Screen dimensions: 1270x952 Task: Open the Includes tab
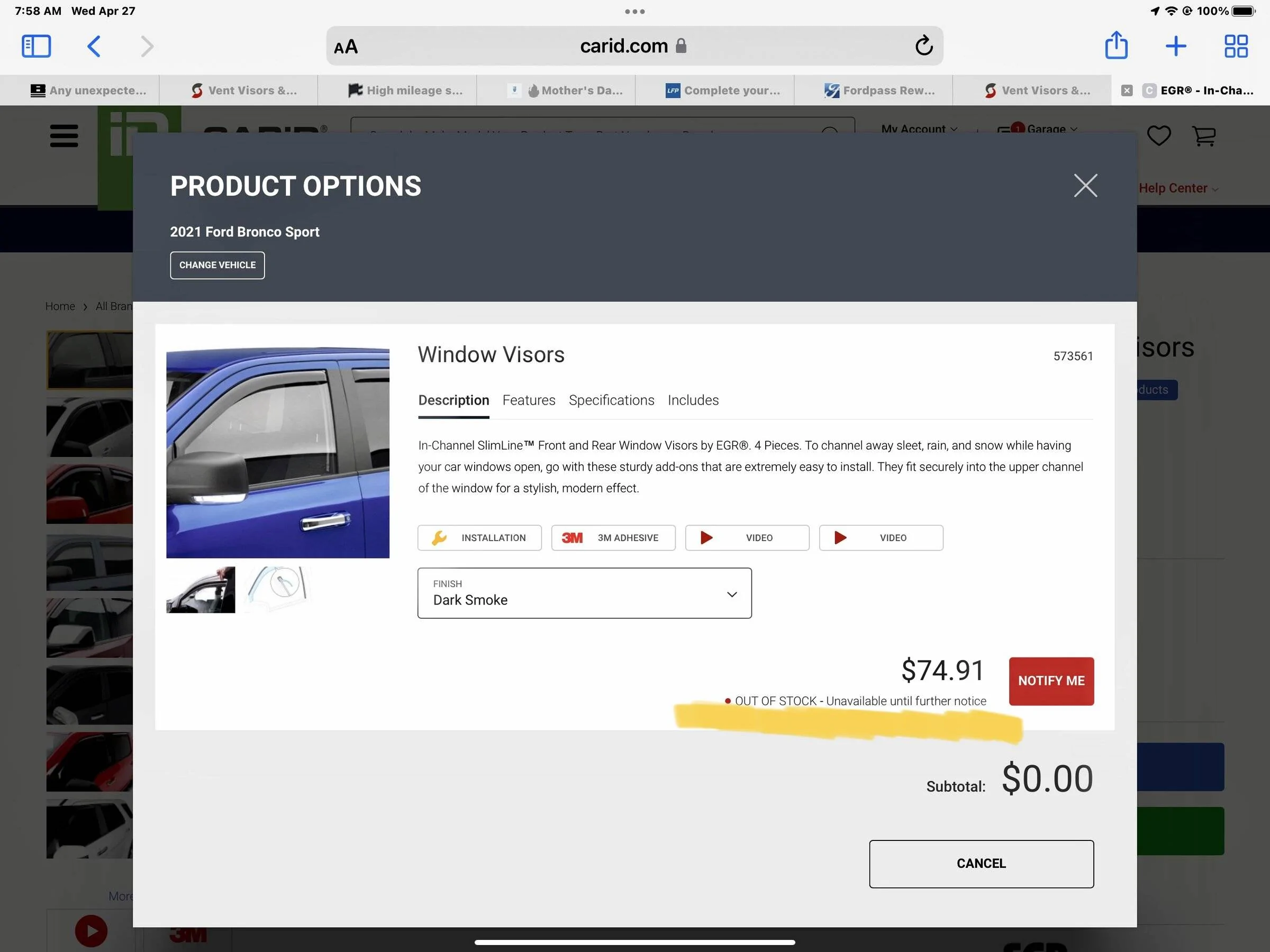click(692, 400)
